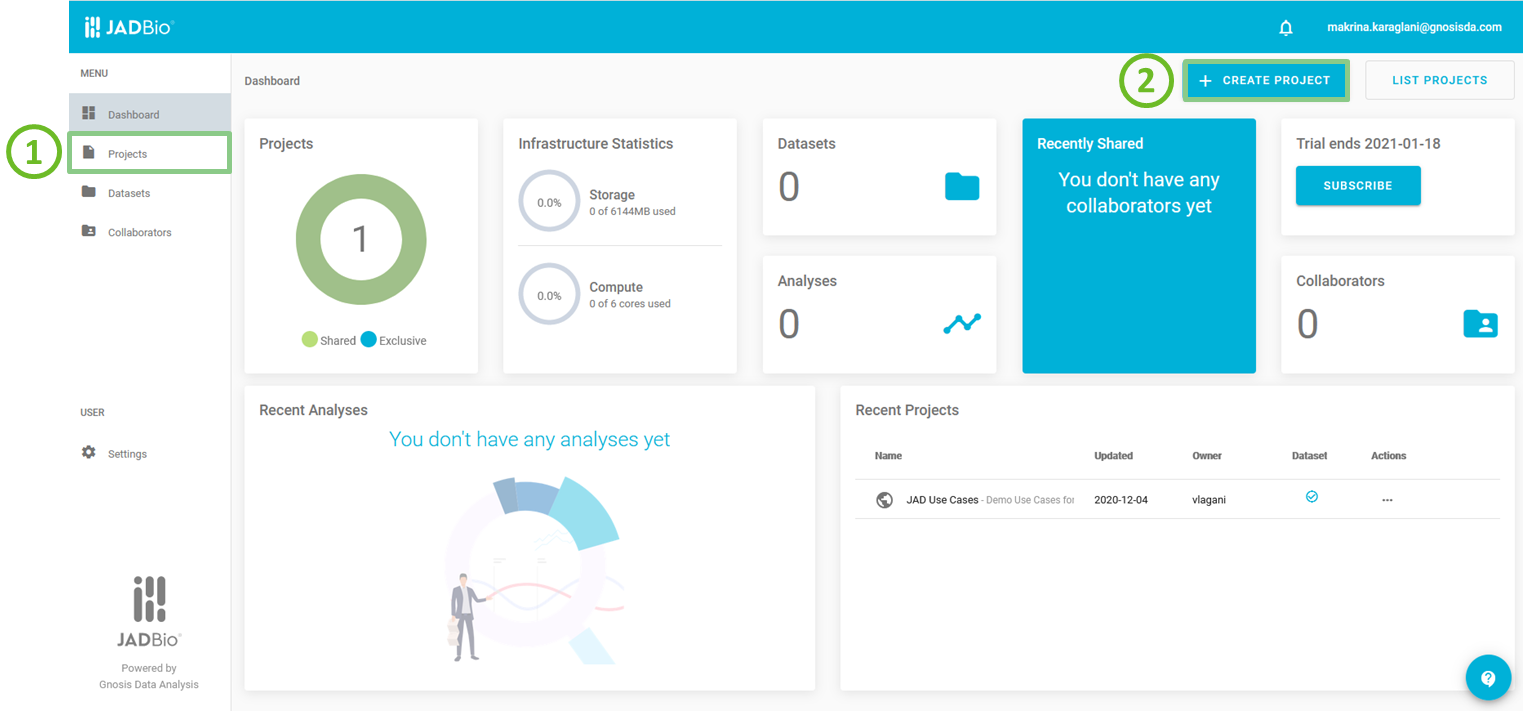1523x711 pixels.
Task: Click the Dataset column header
Action: (1310, 456)
